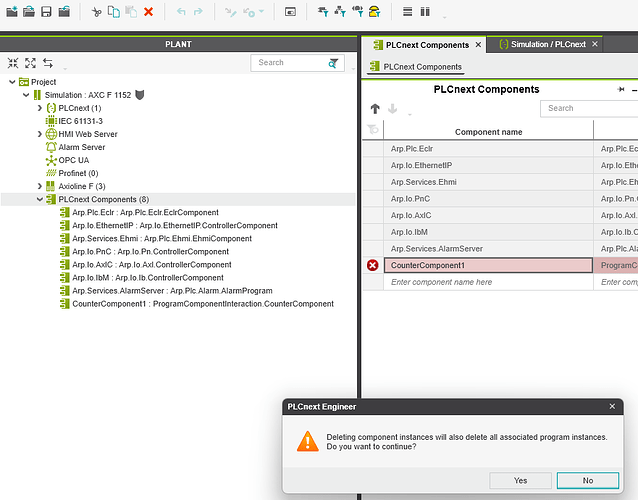Collapse the Project tree node
This screenshot has height=500, width=638.
(12, 82)
